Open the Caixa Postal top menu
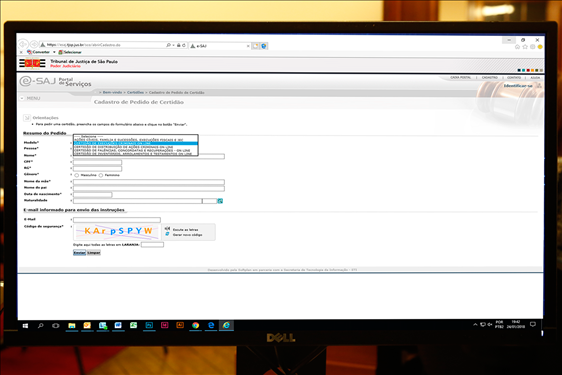 tap(461, 77)
